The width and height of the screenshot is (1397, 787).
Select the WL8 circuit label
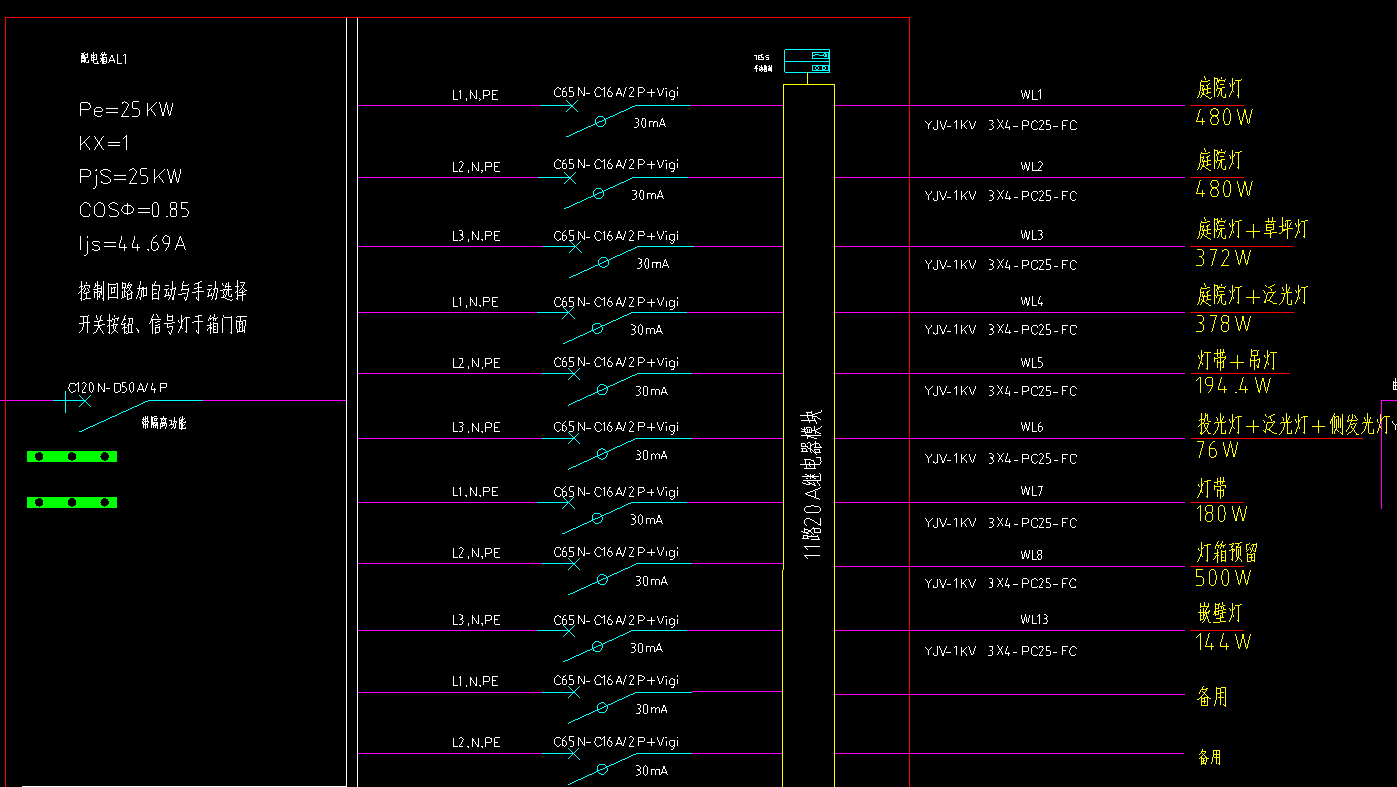pos(1031,554)
